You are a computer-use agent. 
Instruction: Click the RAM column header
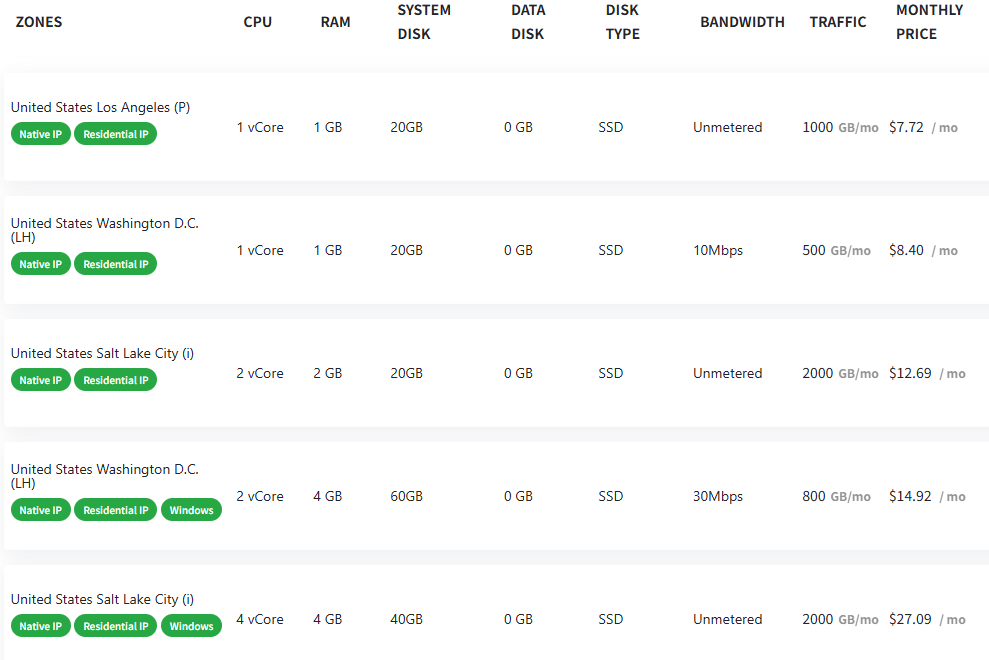[335, 22]
